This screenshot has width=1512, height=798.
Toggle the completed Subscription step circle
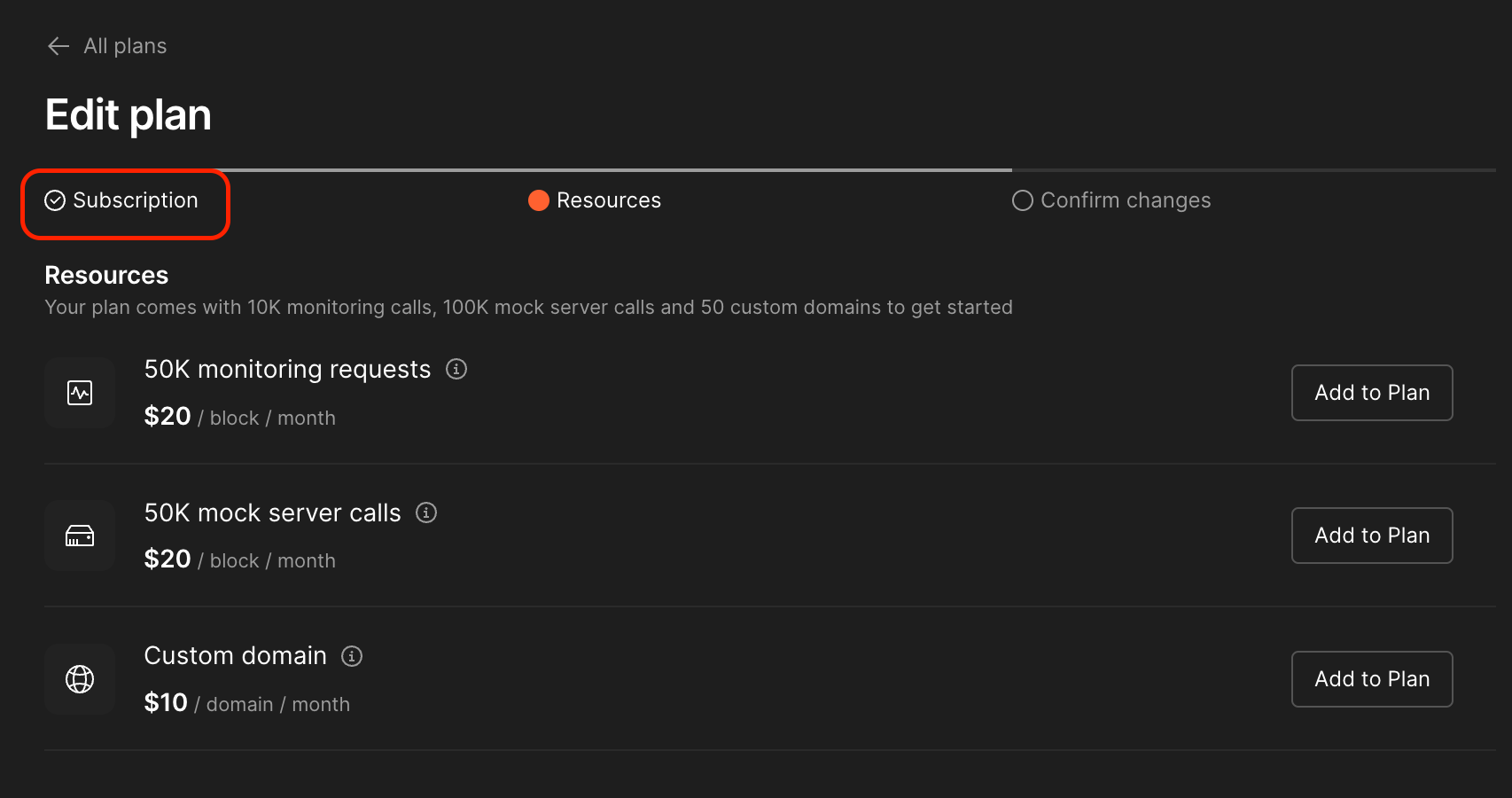tap(53, 200)
